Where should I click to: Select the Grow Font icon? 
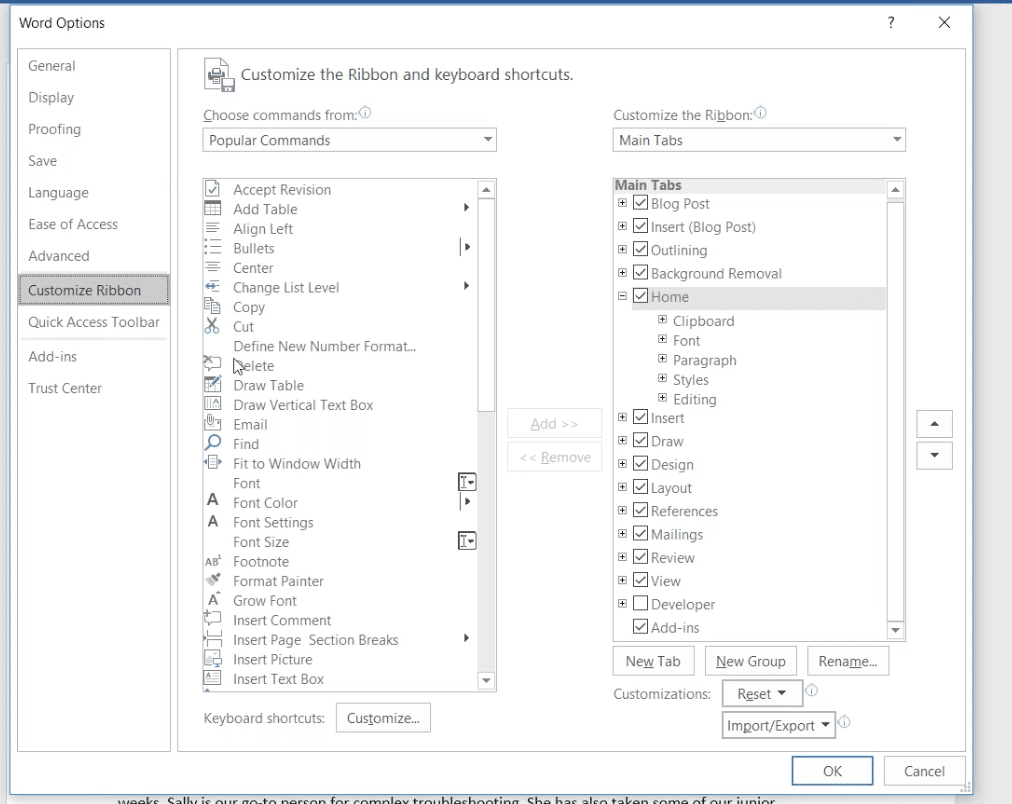tap(214, 599)
